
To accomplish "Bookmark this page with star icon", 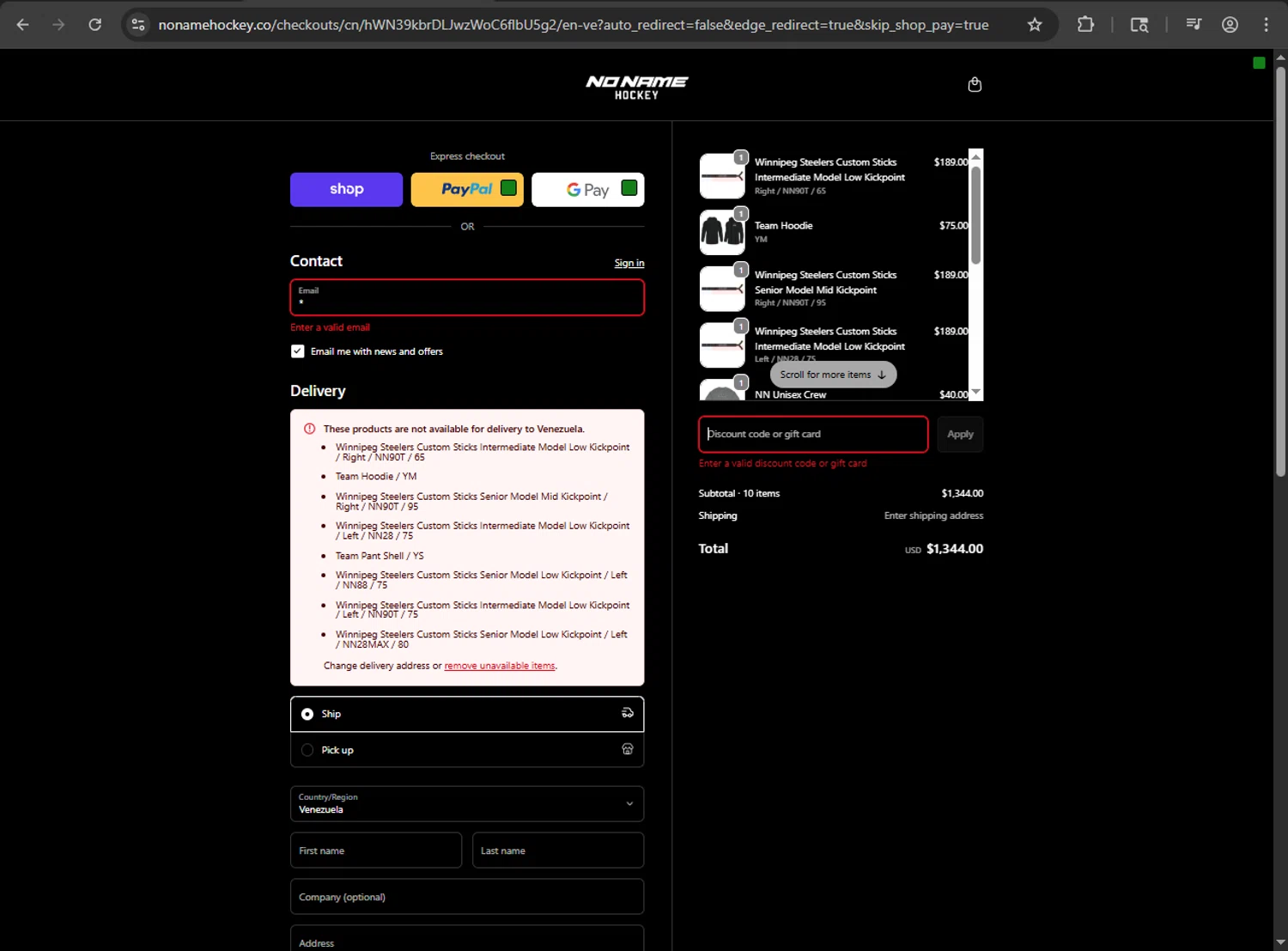I will click(1035, 25).
